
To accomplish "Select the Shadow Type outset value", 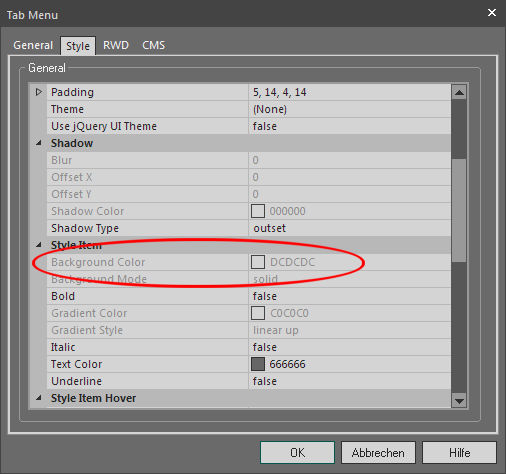I will pos(350,228).
